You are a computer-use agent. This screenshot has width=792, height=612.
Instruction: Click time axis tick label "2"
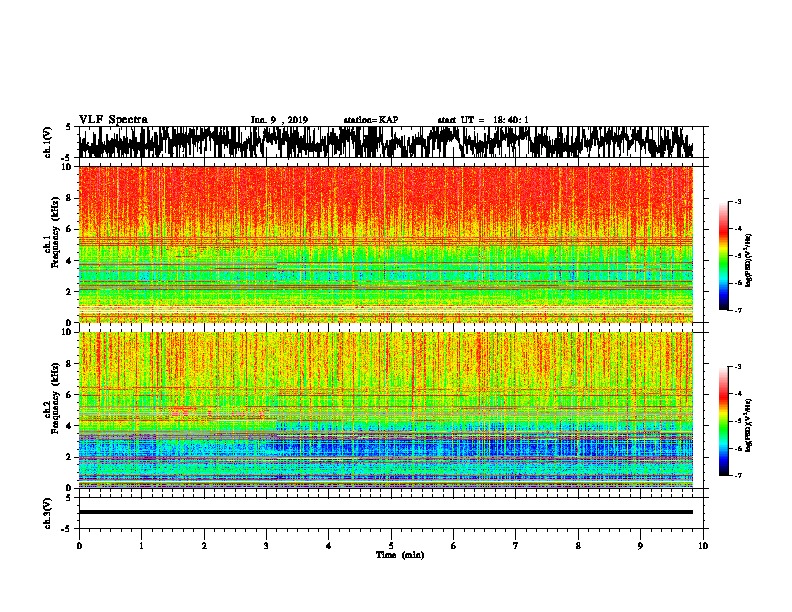pos(204,546)
